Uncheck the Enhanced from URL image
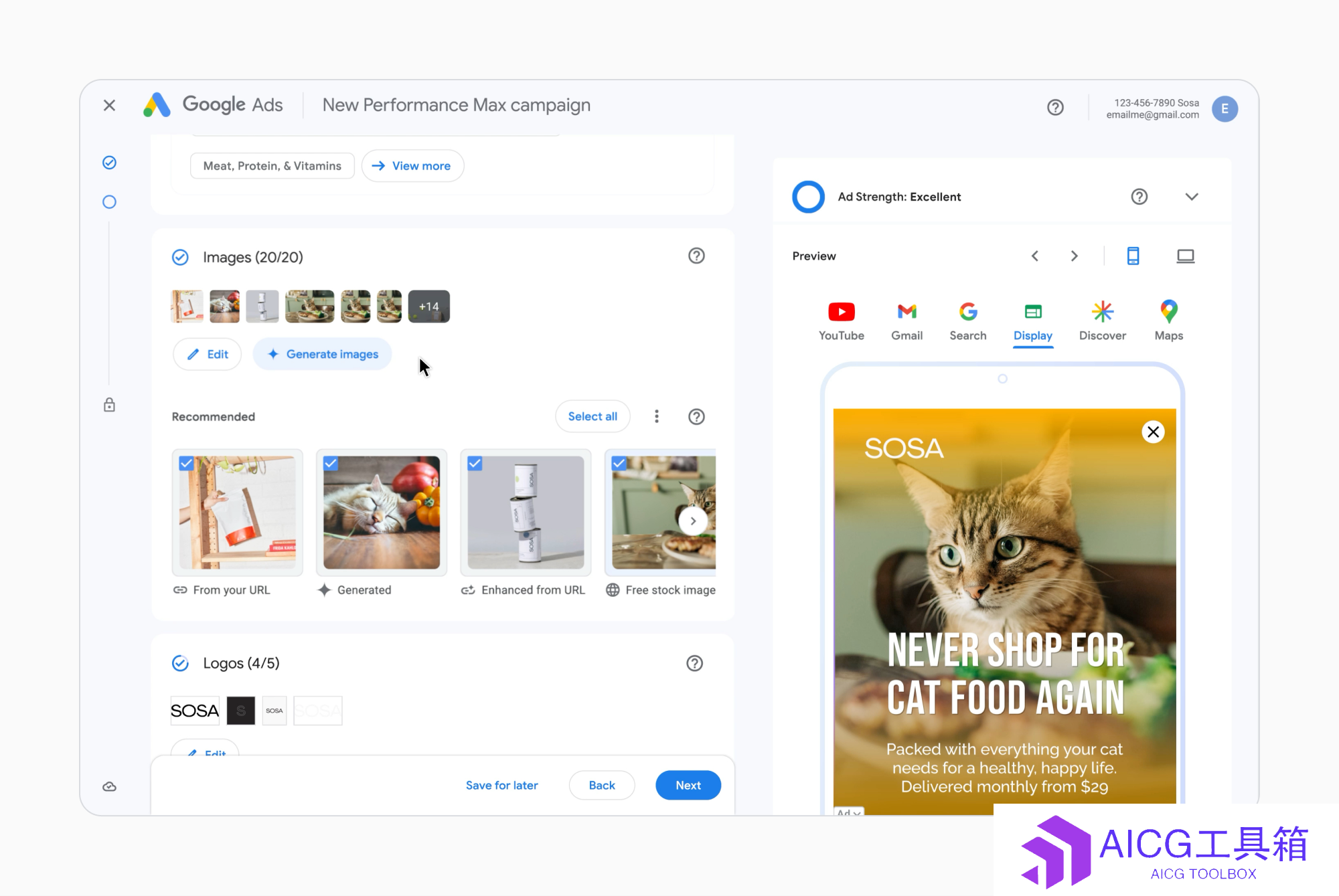The height and width of the screenshot is (896, 1339). click(475, 463)
